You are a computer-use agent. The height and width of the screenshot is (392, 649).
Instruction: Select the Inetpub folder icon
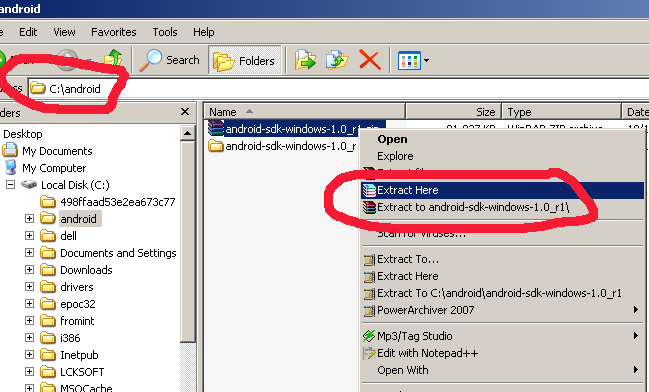pyautogui.click(x=48, y=355)
